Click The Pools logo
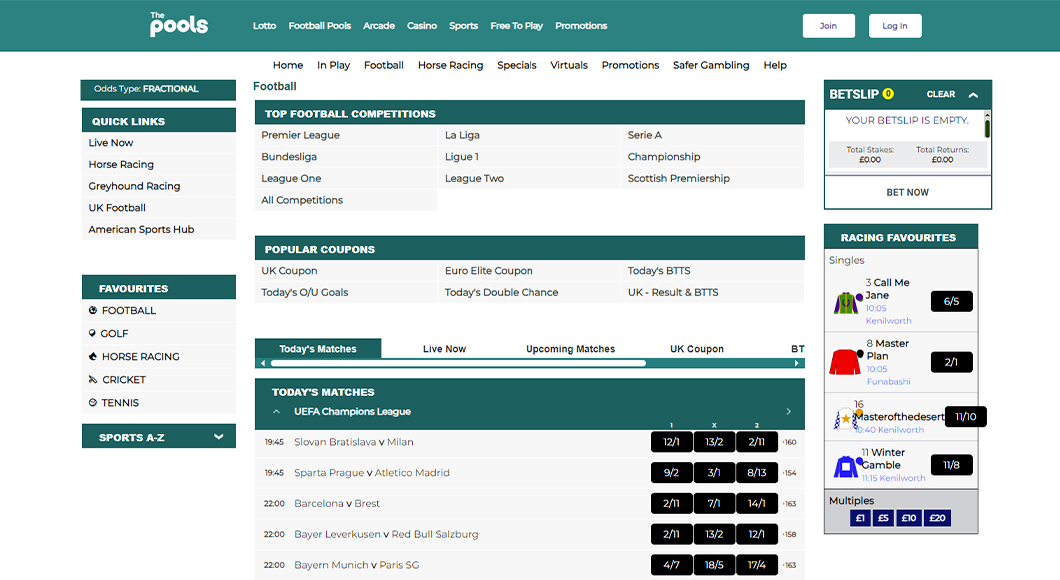The height and width of the screenshot is (580, 1060). 178,24
